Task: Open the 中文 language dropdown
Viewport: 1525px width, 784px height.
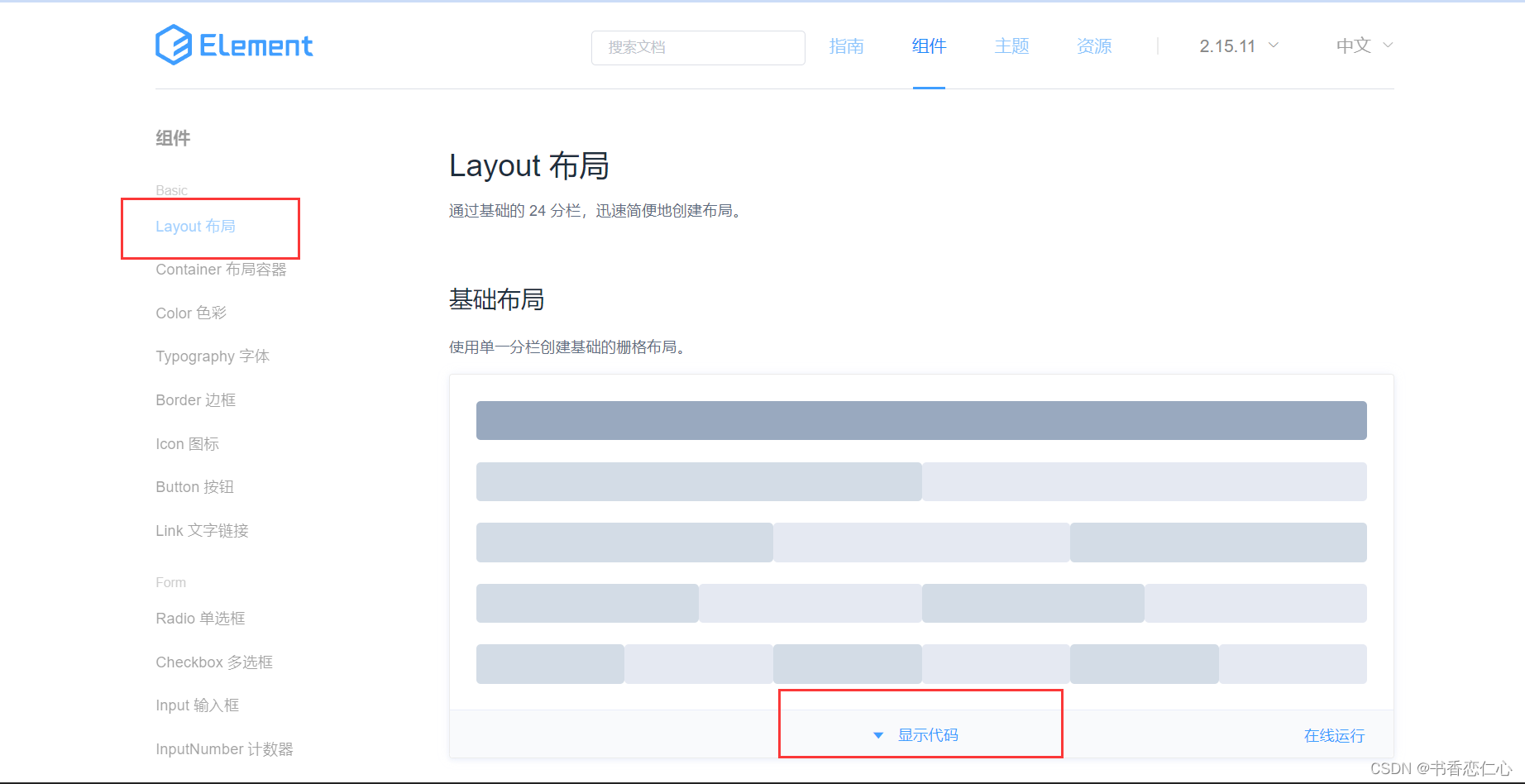Action: (x=1365, y=45)
